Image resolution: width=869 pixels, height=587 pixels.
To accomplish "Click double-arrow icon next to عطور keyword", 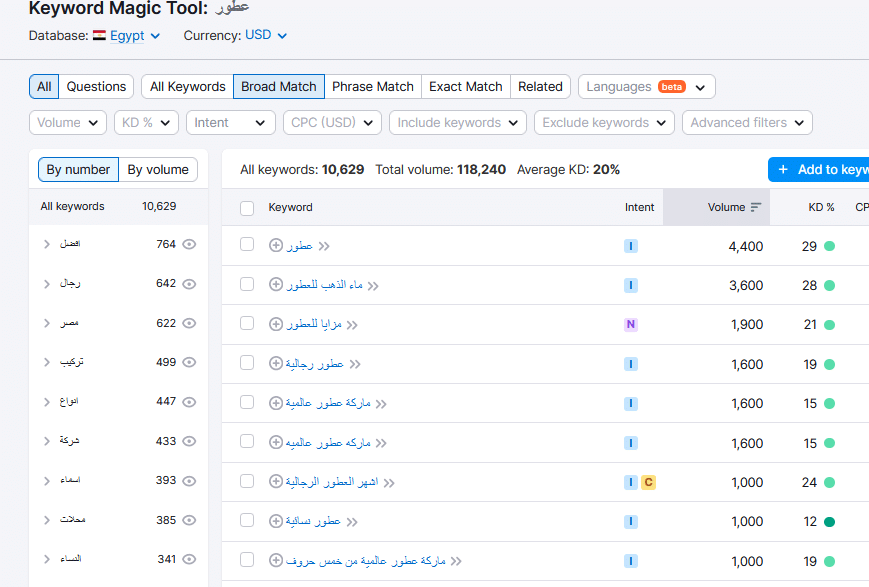I will point(324,246).
